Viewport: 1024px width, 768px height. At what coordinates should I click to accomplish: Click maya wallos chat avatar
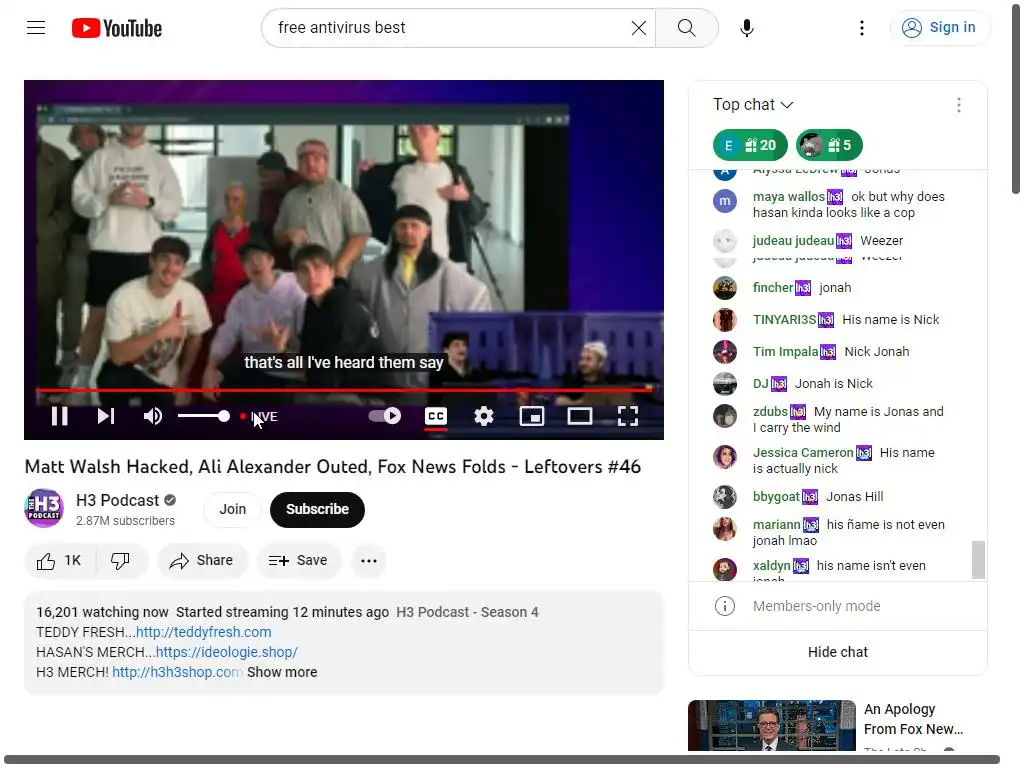[725, 201]
